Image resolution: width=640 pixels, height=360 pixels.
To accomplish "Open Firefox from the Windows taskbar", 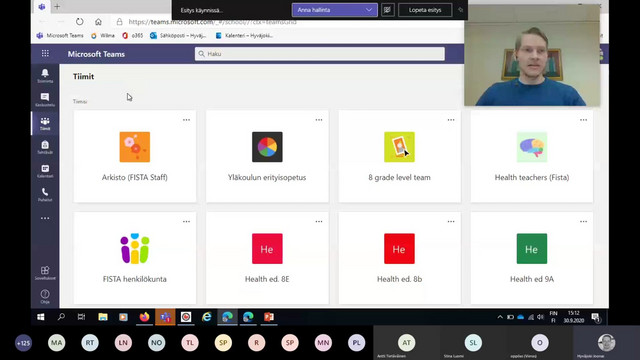I will (144, 317).
